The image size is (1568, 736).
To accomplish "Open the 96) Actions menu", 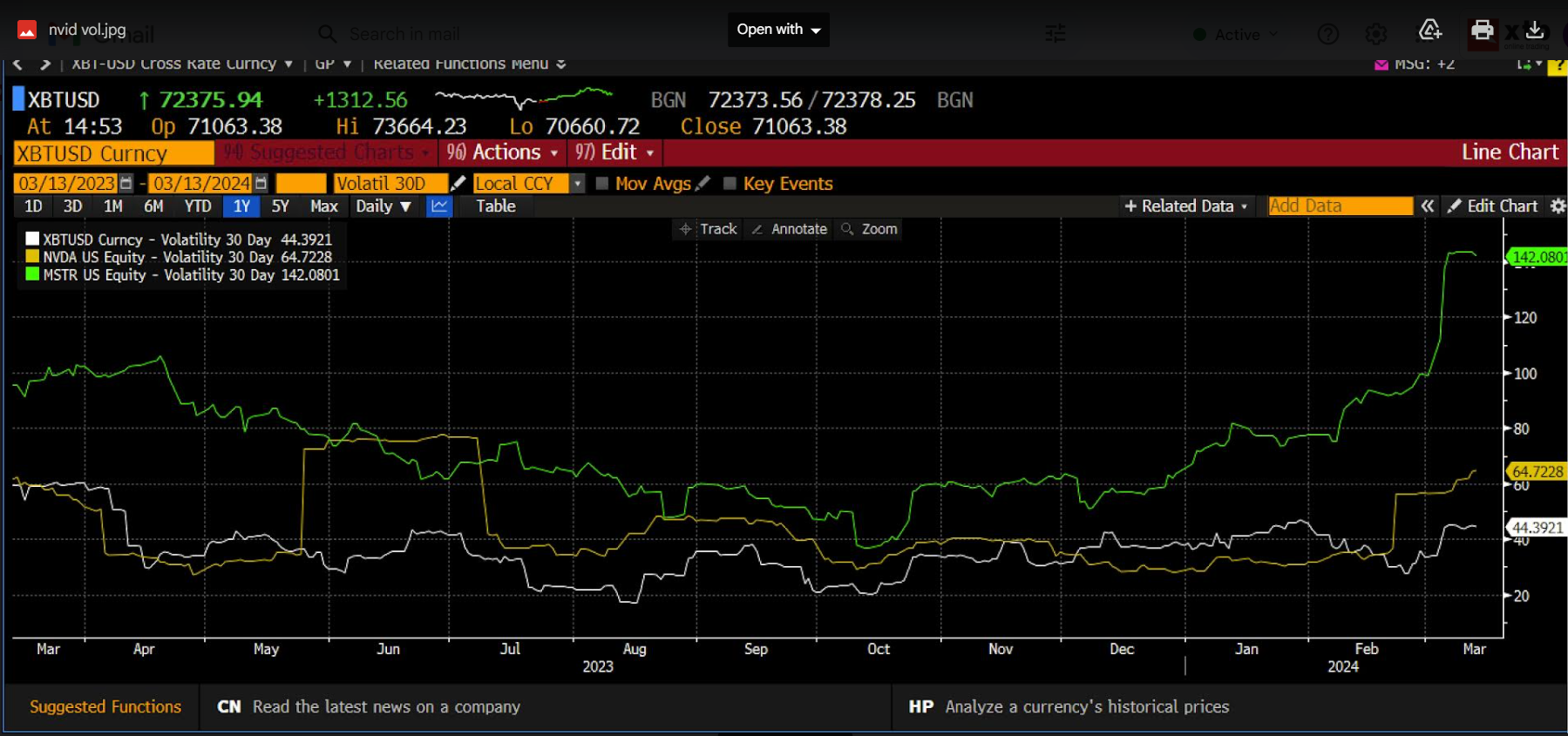I will (x=502, y=152).
